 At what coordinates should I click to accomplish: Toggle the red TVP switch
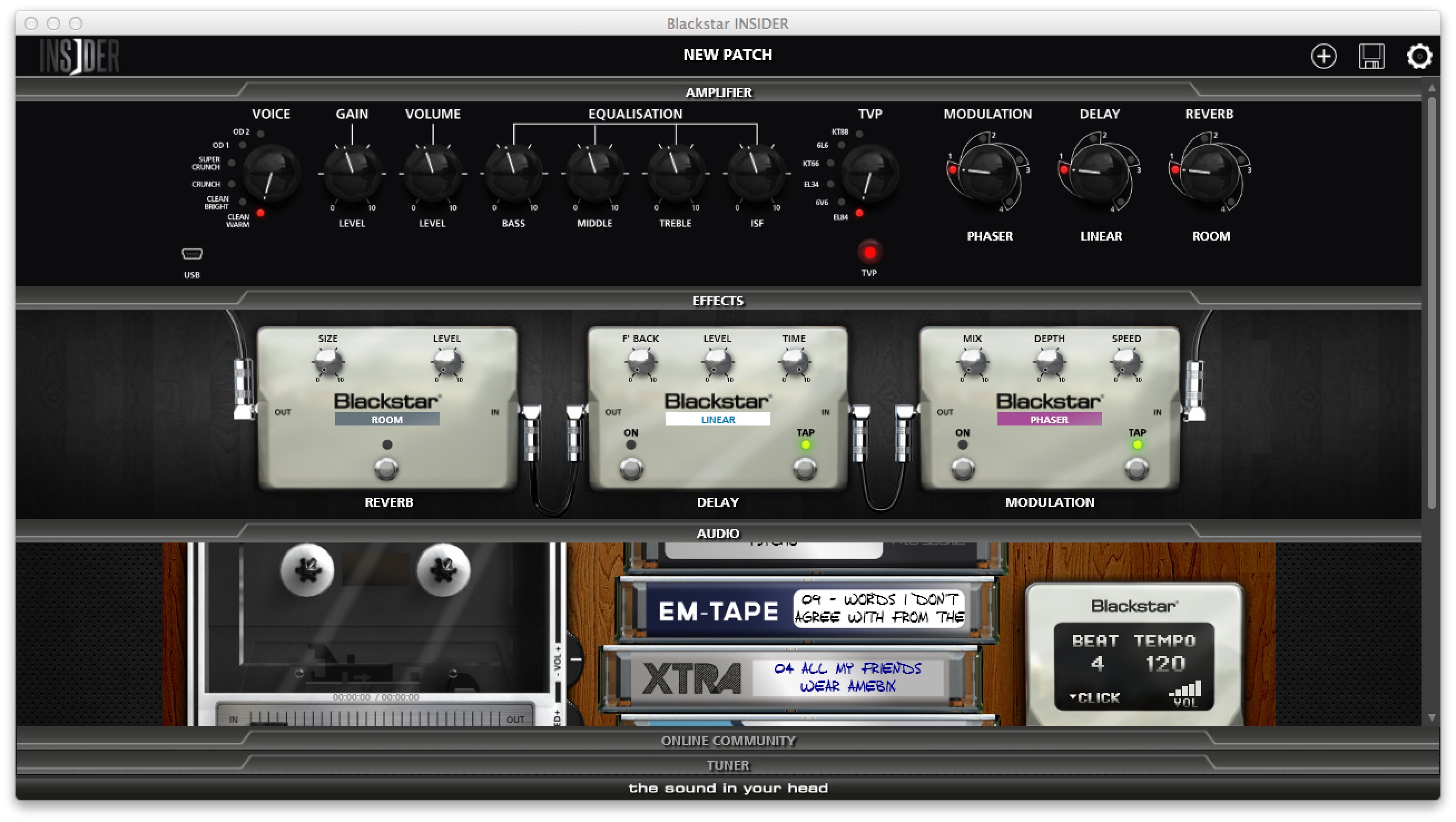(869, 252)
